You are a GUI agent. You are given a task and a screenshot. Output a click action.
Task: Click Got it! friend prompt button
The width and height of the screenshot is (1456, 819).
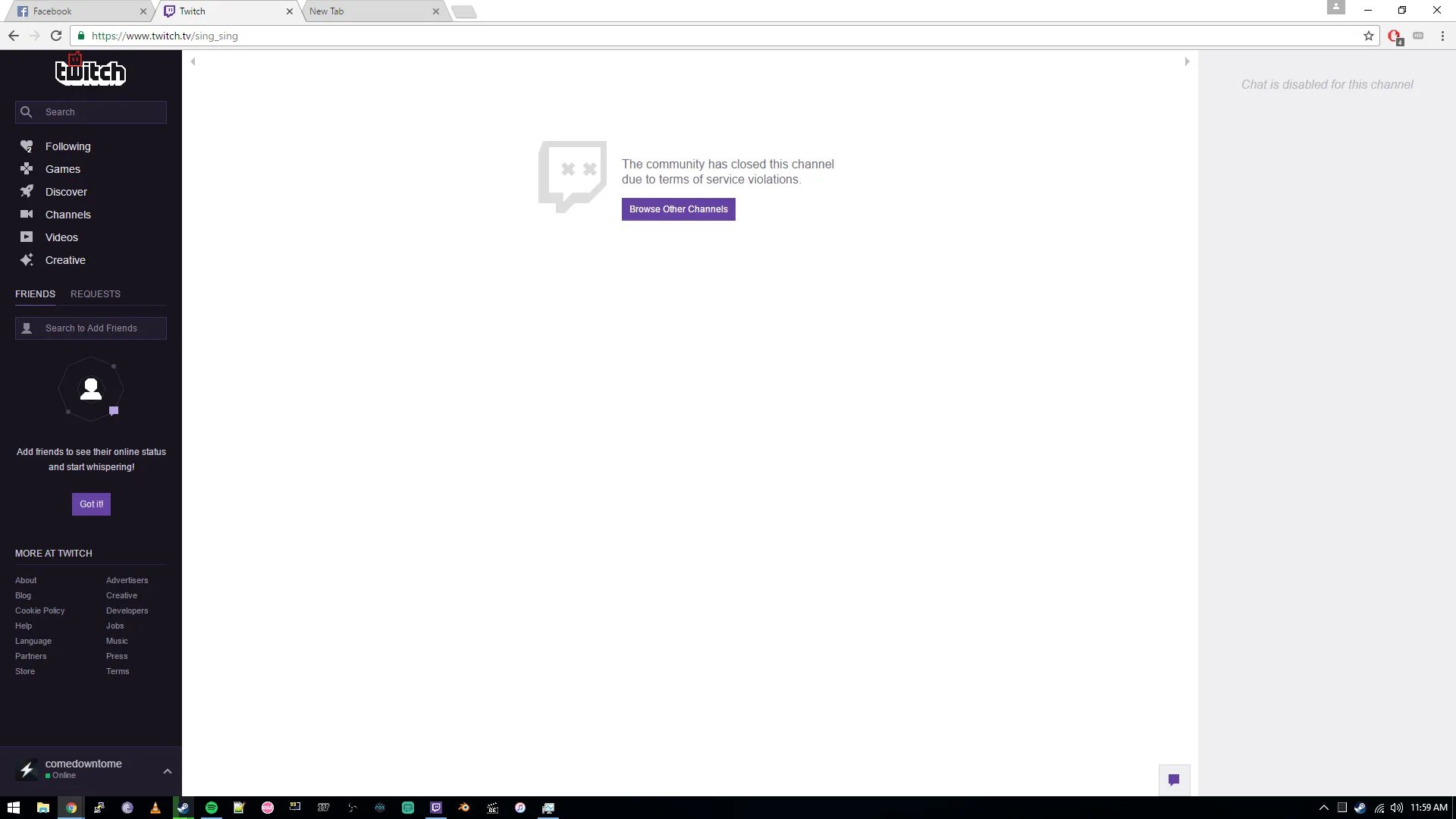[x=91, y=503]
